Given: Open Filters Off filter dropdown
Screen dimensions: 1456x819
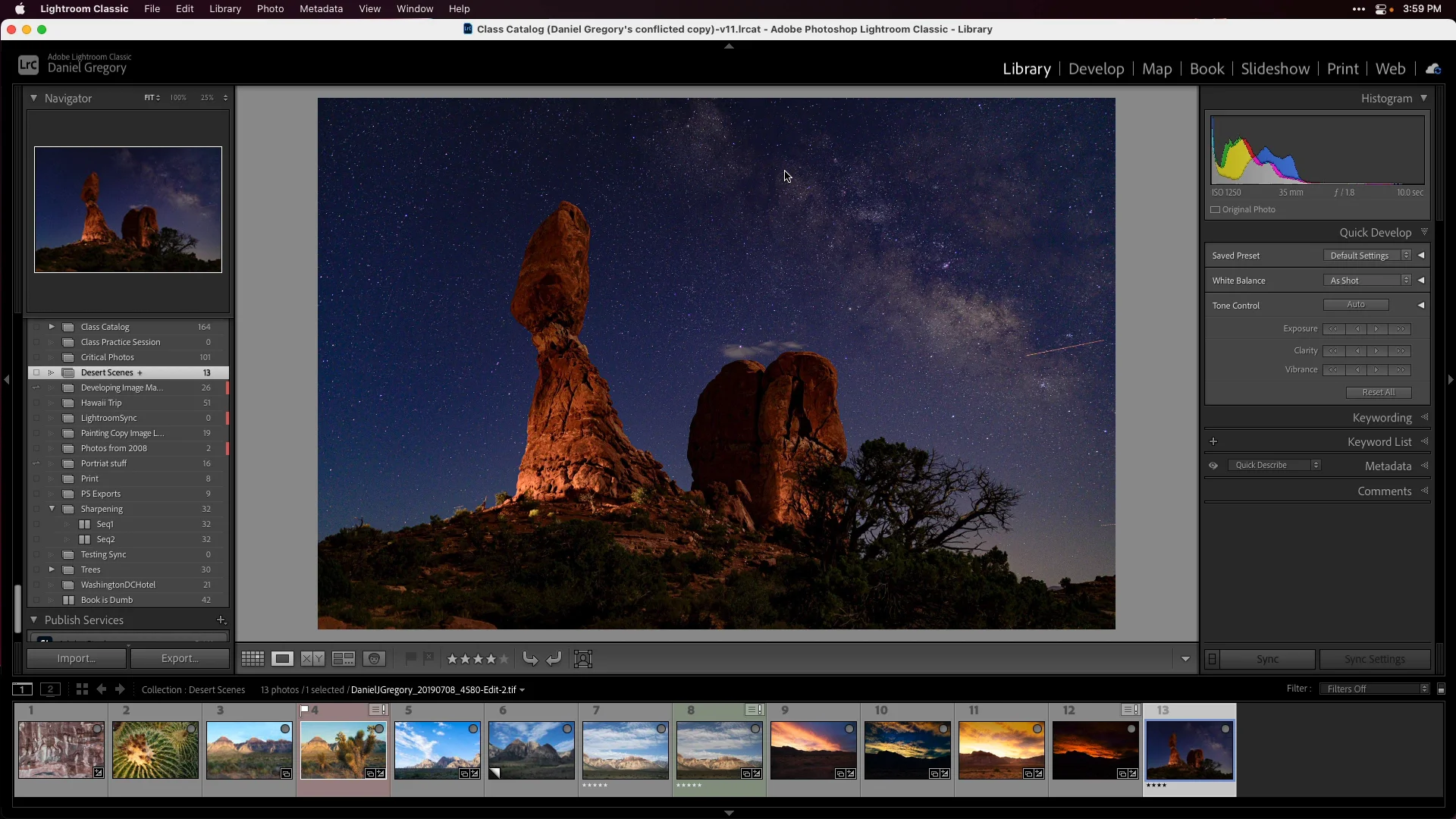Looking at the screenshot, I should pos(1374,689).
